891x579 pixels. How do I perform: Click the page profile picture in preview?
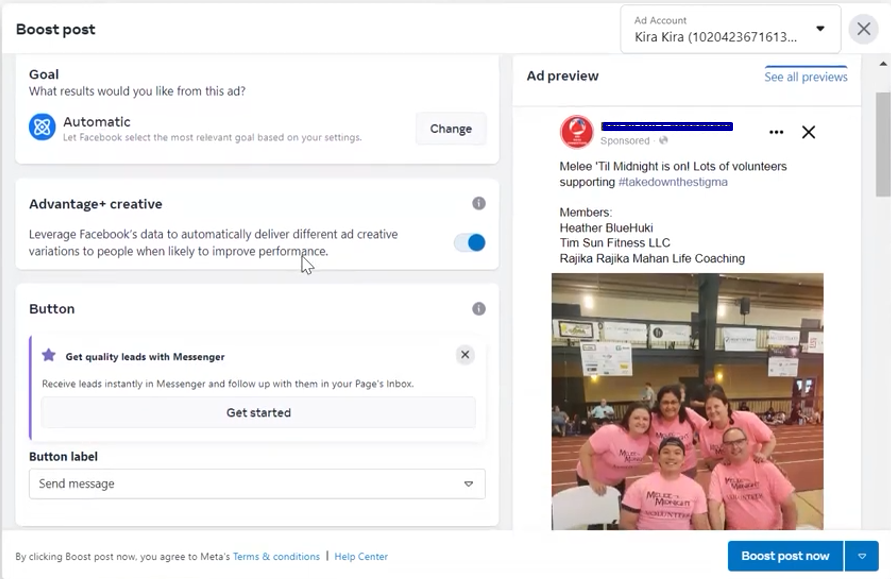(x=577, y=132)
